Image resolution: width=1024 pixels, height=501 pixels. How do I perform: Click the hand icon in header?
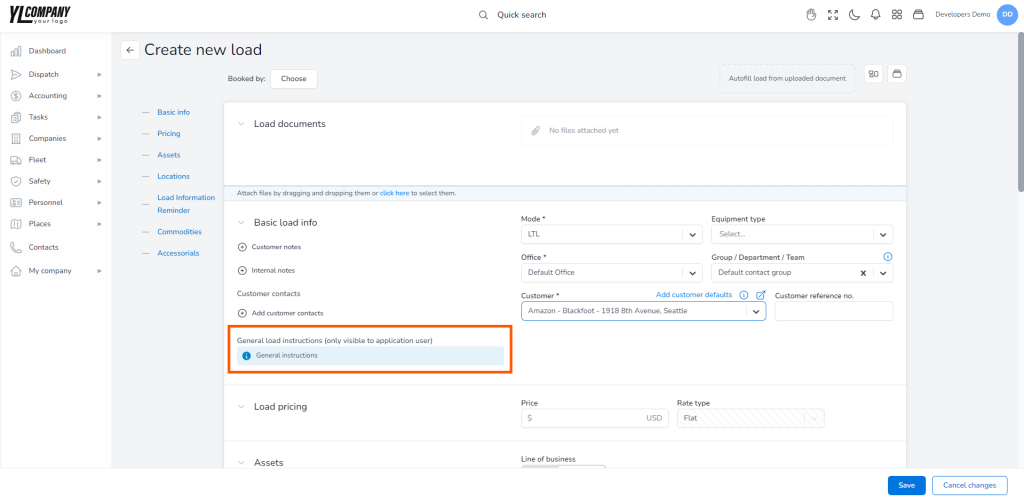(x=811, y=14)
